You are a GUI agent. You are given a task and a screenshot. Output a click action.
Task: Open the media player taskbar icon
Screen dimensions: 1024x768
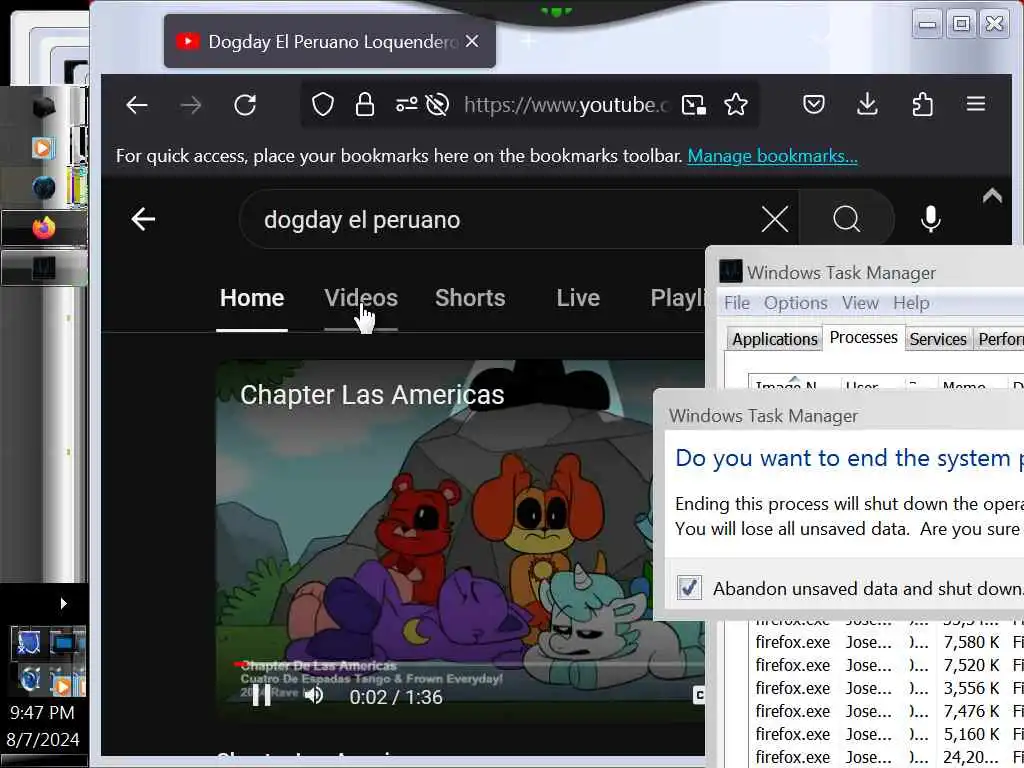pyautogui.click(x=43, y=148)
